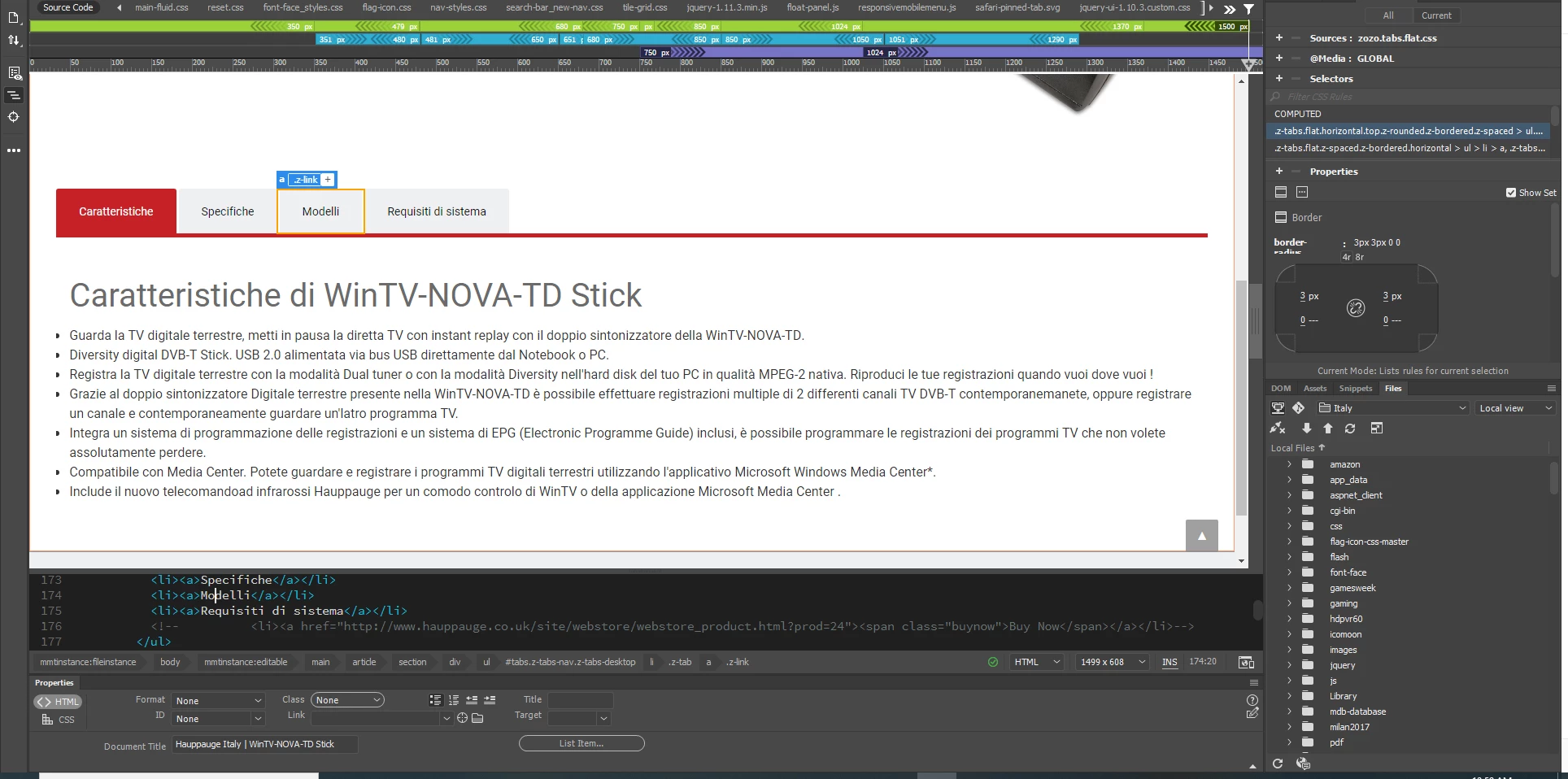Jump to the More properties category icon

pyautogui.click(x=1302, y=192)
